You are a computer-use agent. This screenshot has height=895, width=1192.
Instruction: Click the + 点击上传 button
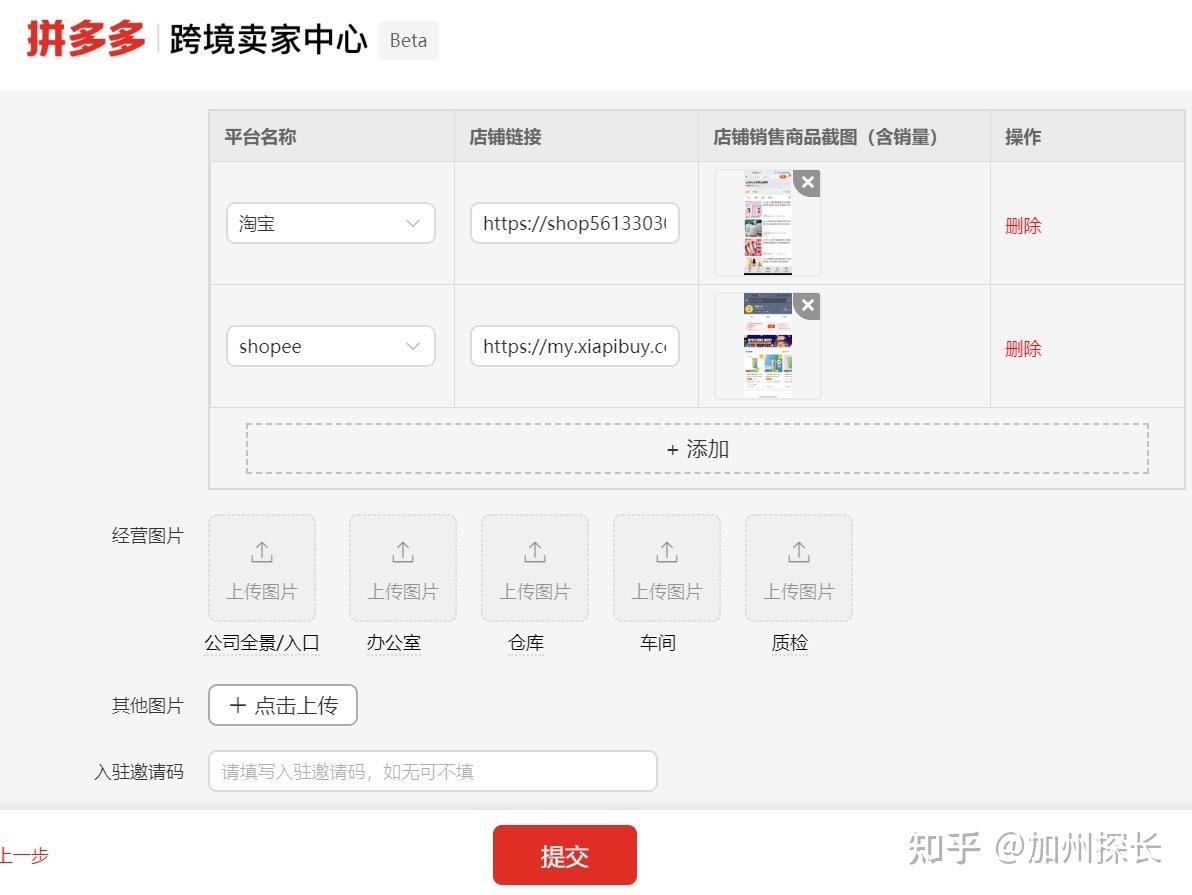point(283,706)
